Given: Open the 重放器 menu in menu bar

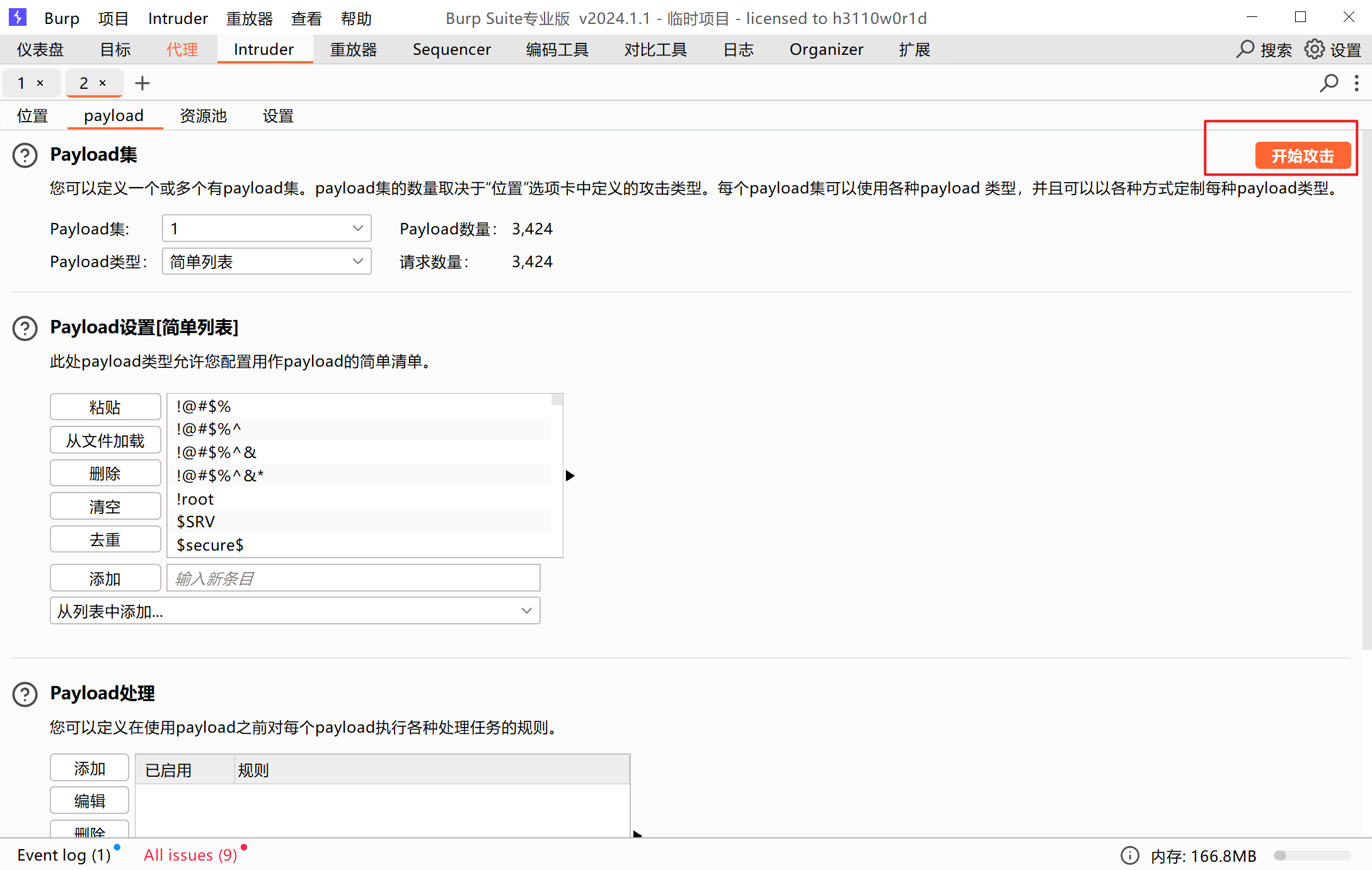Looking at the screenshot, I should point(250,18).
